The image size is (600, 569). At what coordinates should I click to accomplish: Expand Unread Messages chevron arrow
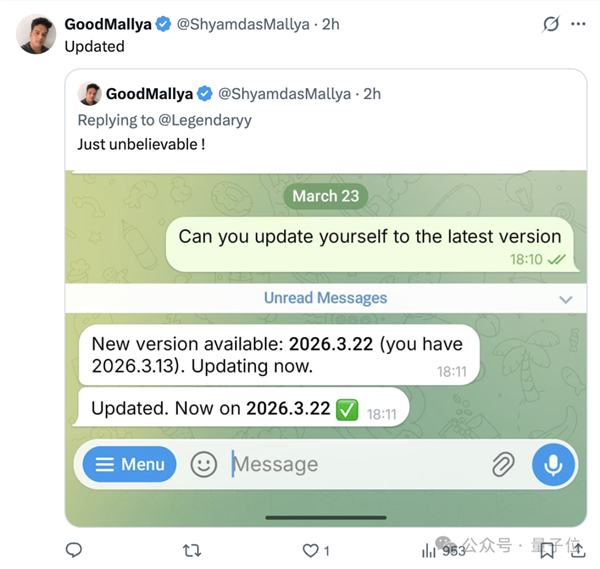coord(566,299)
